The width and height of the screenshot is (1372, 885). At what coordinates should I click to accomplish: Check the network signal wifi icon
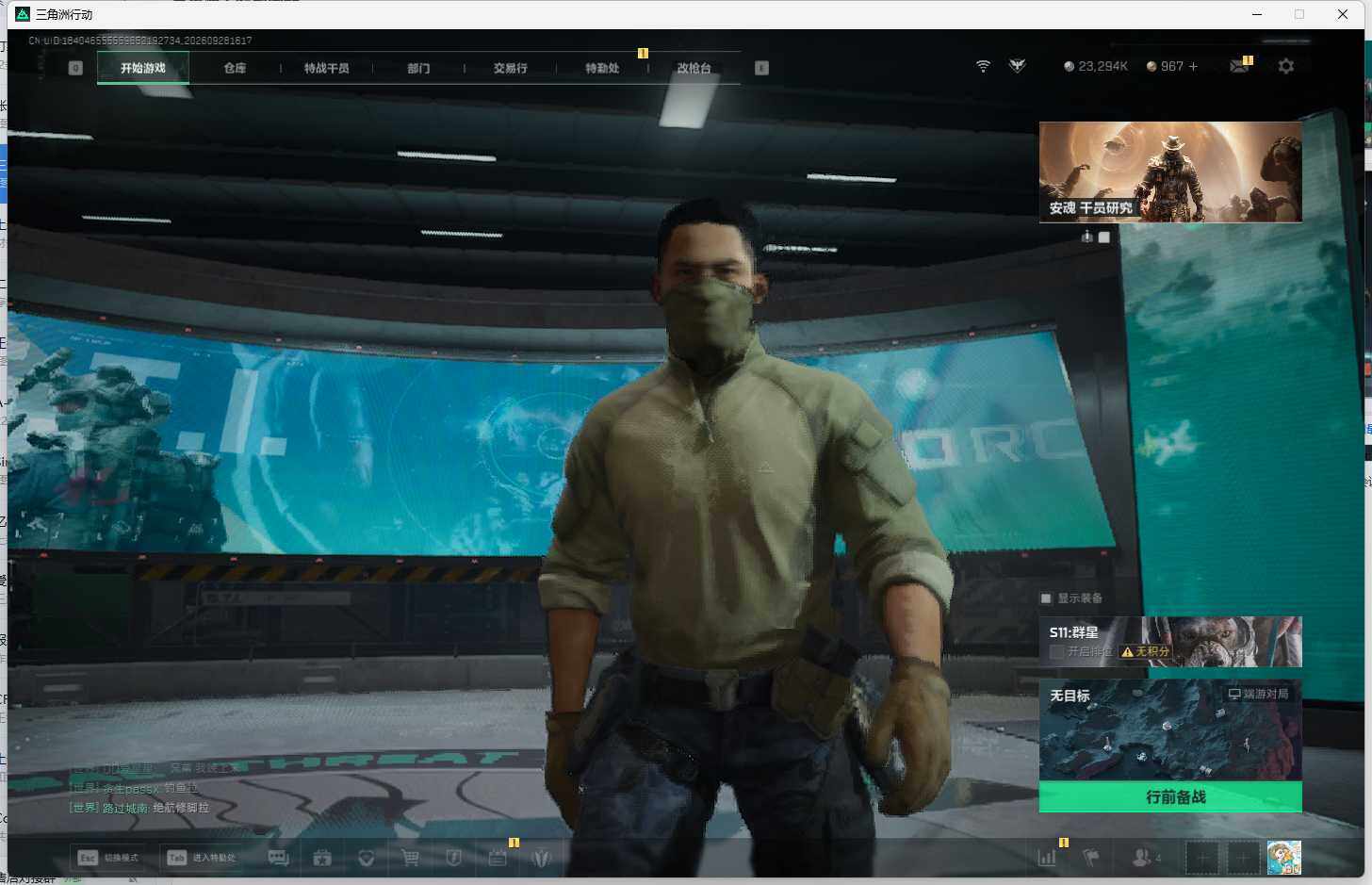click(x=983, y=66)
